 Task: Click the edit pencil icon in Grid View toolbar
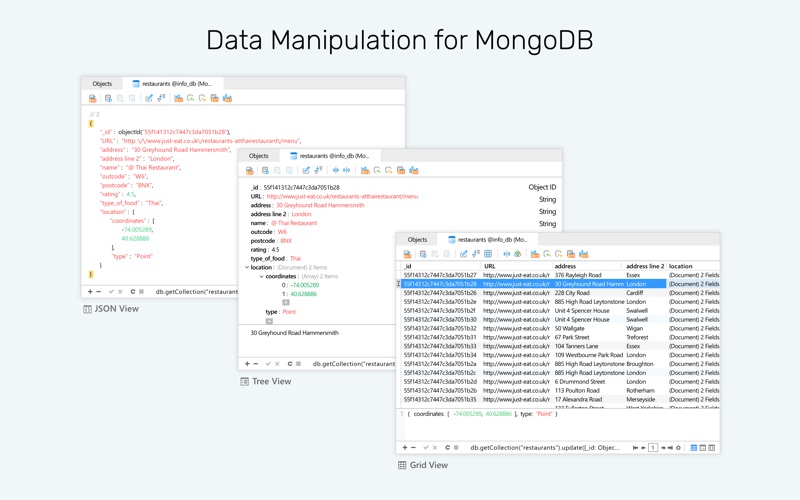(x=464, y=254)
